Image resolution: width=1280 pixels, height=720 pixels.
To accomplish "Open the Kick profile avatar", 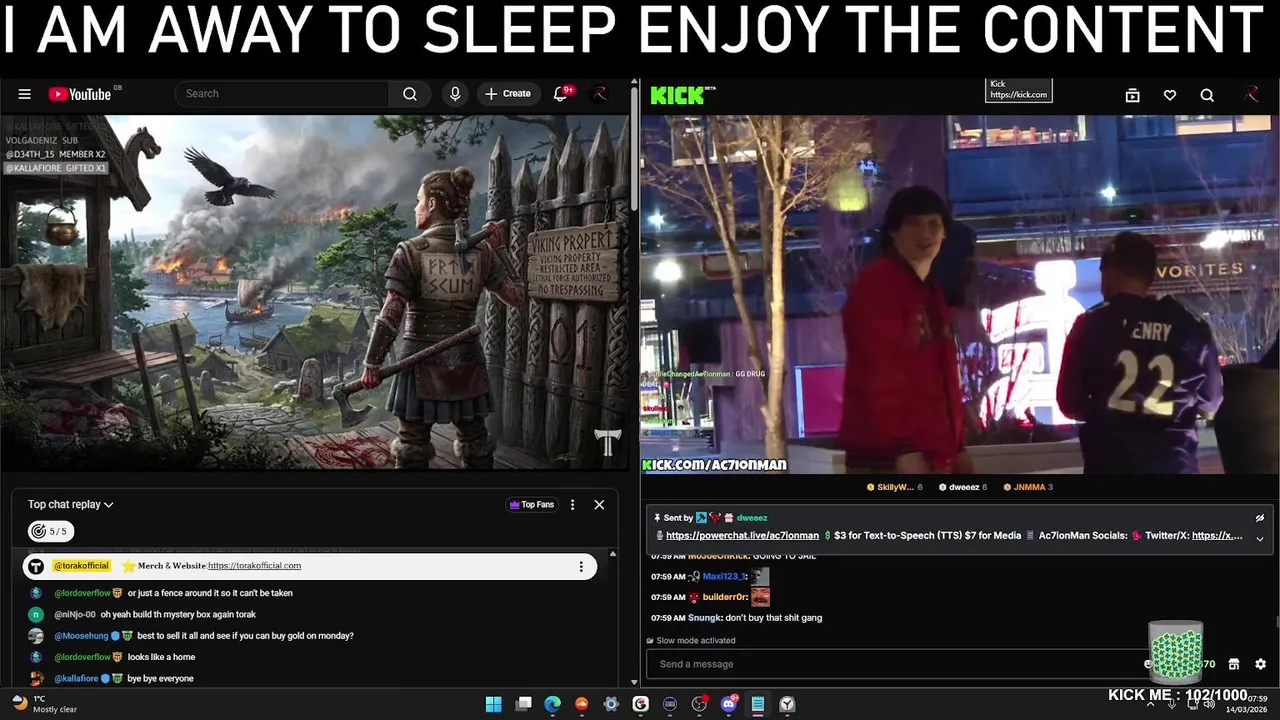I will pyautogui.click(x=1251, y=95).
